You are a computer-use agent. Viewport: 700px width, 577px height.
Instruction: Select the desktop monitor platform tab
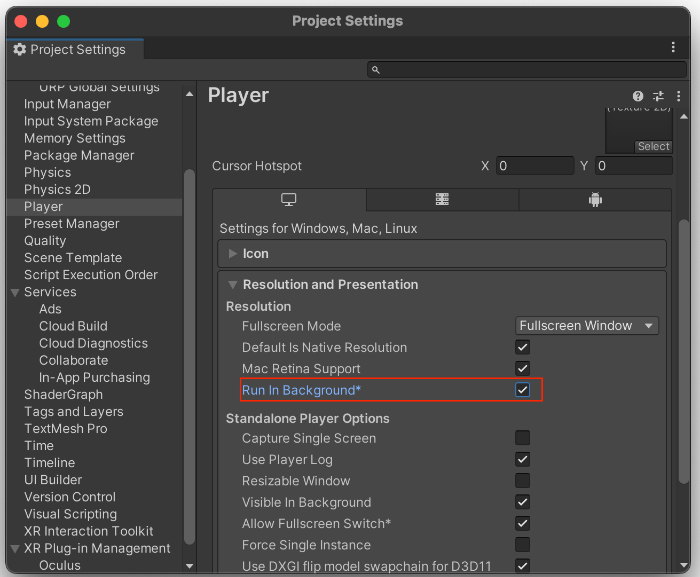[289, 200]
